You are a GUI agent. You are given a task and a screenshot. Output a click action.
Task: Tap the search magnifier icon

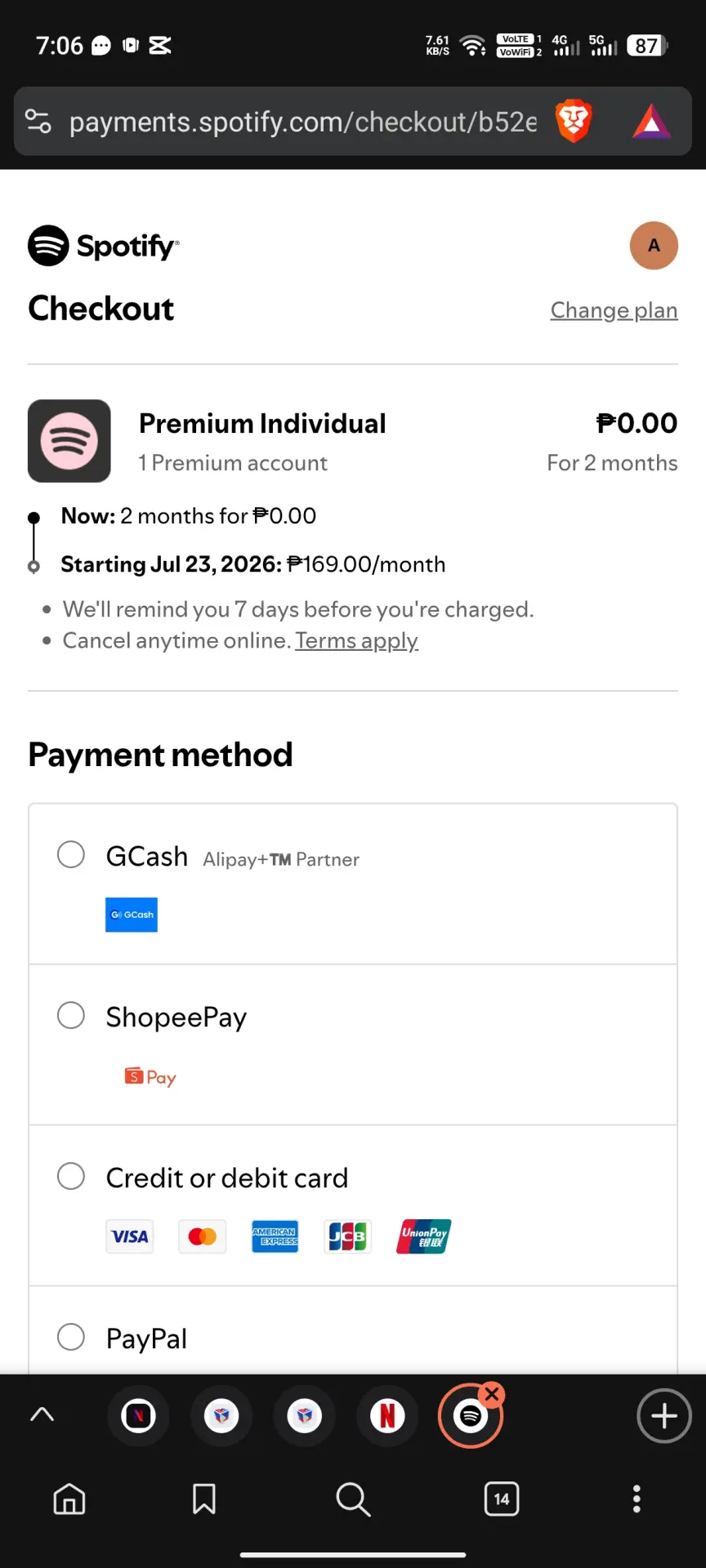pos(353,1499)
